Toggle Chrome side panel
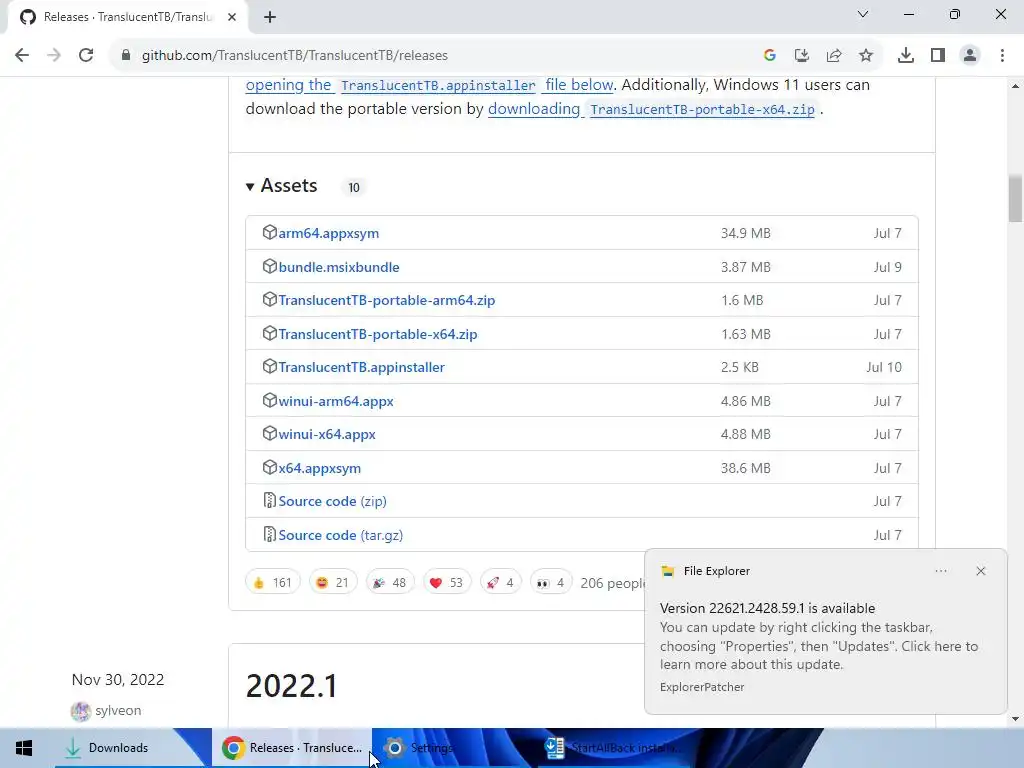 tap(938, 56)
